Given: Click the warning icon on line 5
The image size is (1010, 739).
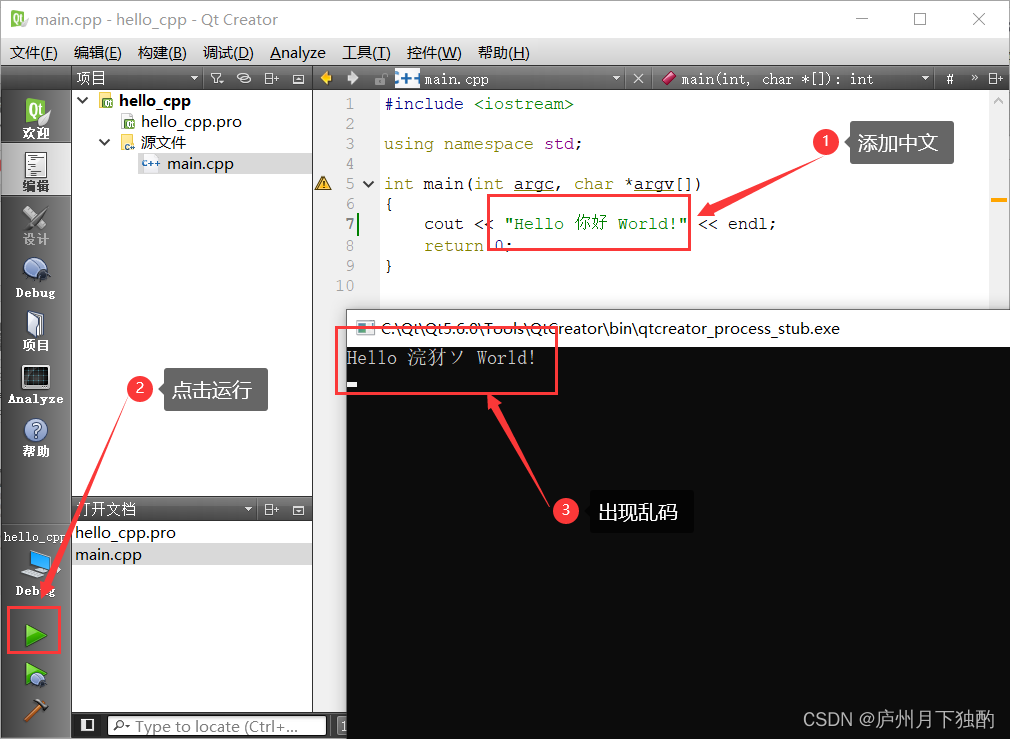Looking at the screenshot, I should click(323, 184).
